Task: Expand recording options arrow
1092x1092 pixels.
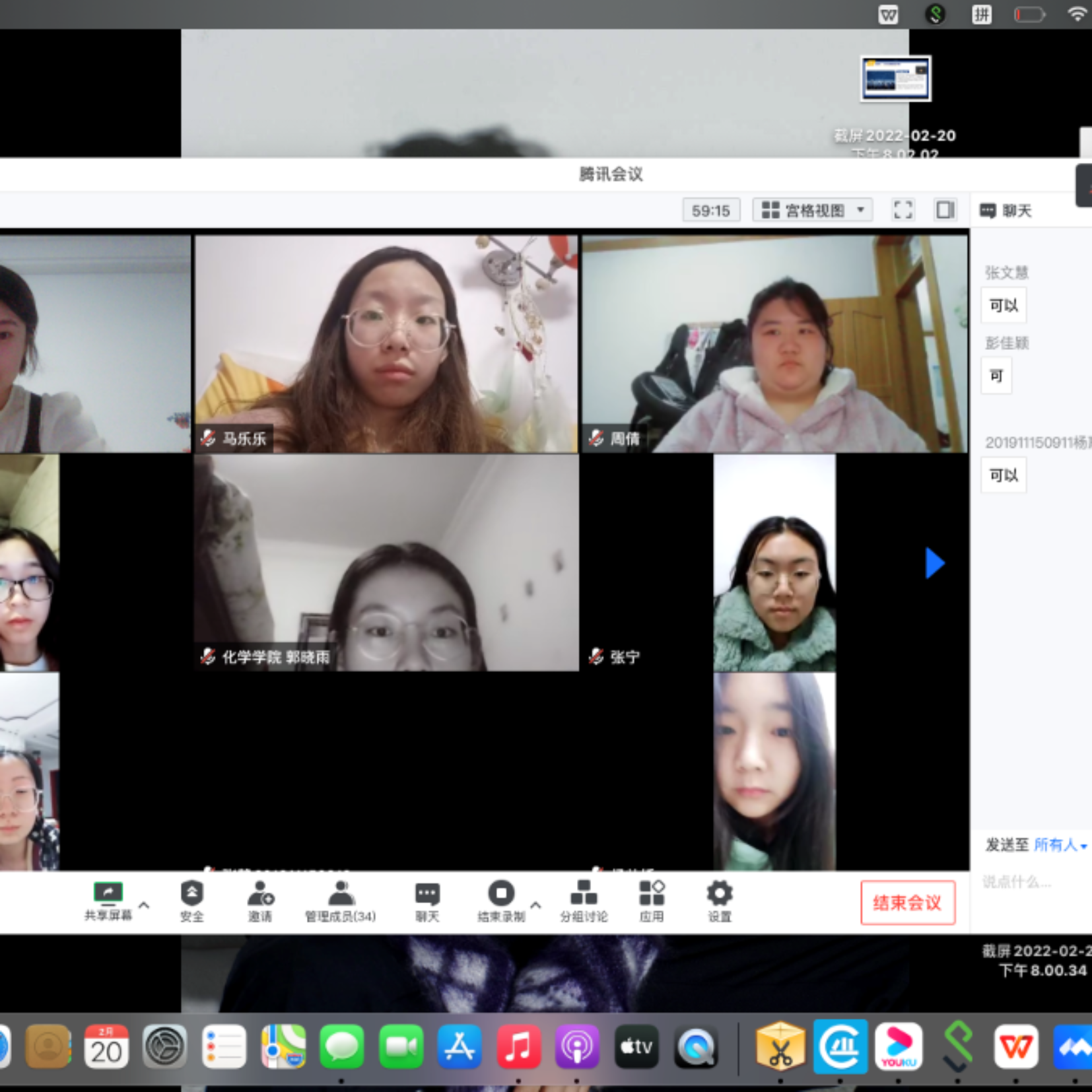Action: coord(535,904)
